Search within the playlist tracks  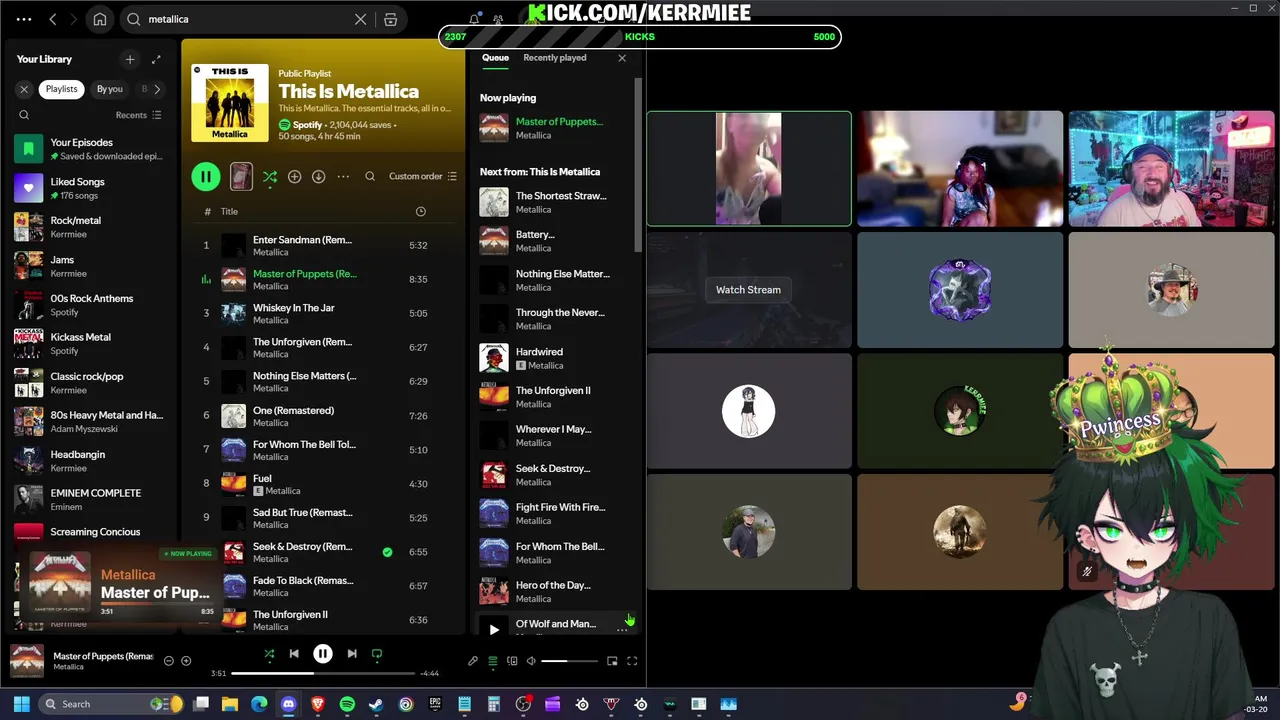pos(370,176)
